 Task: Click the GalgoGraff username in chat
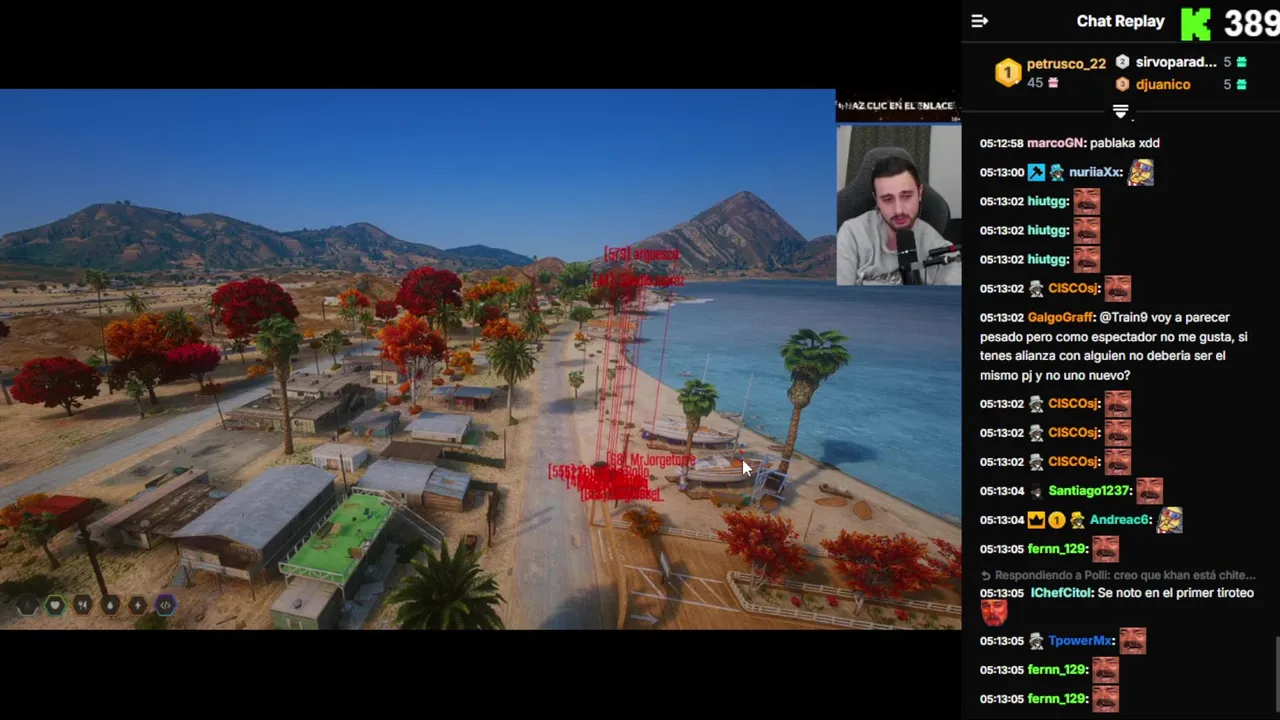click(x=1061, y=317)
